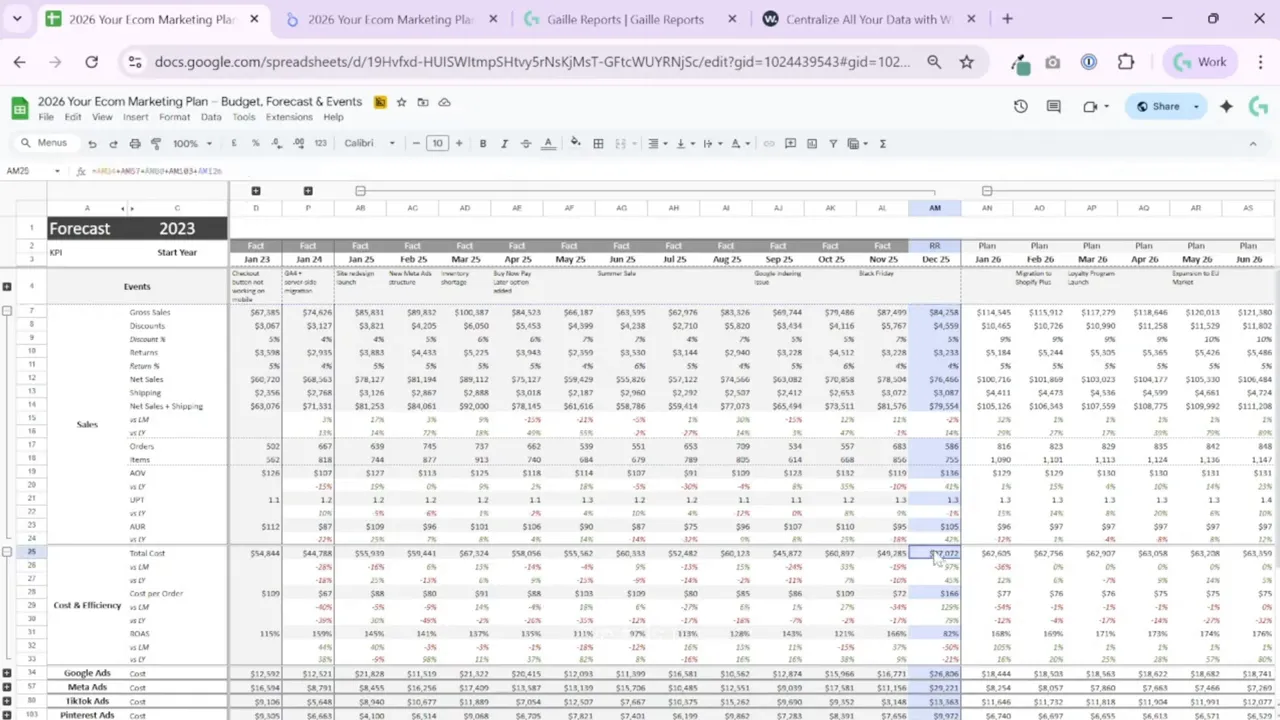Open the Borders tool
Screen dimensions: 1280x720
597,143
